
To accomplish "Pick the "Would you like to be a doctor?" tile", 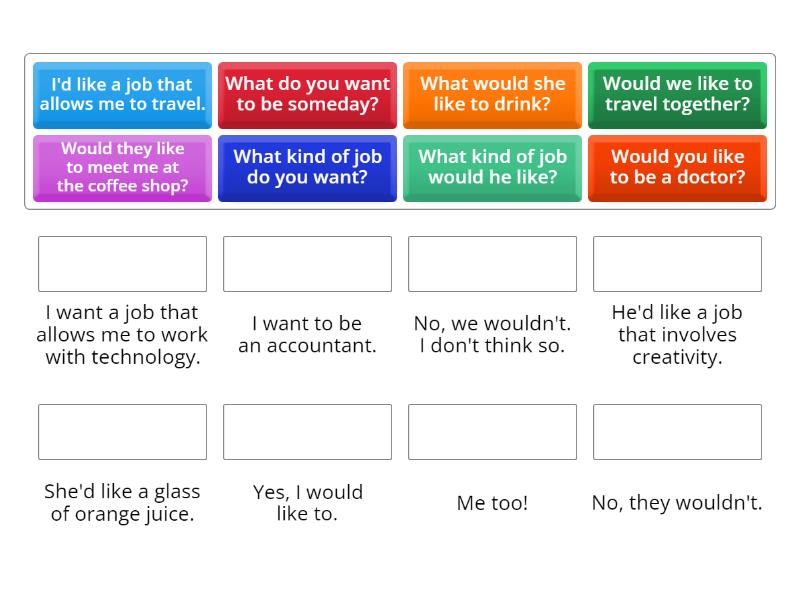I will 677,167.
